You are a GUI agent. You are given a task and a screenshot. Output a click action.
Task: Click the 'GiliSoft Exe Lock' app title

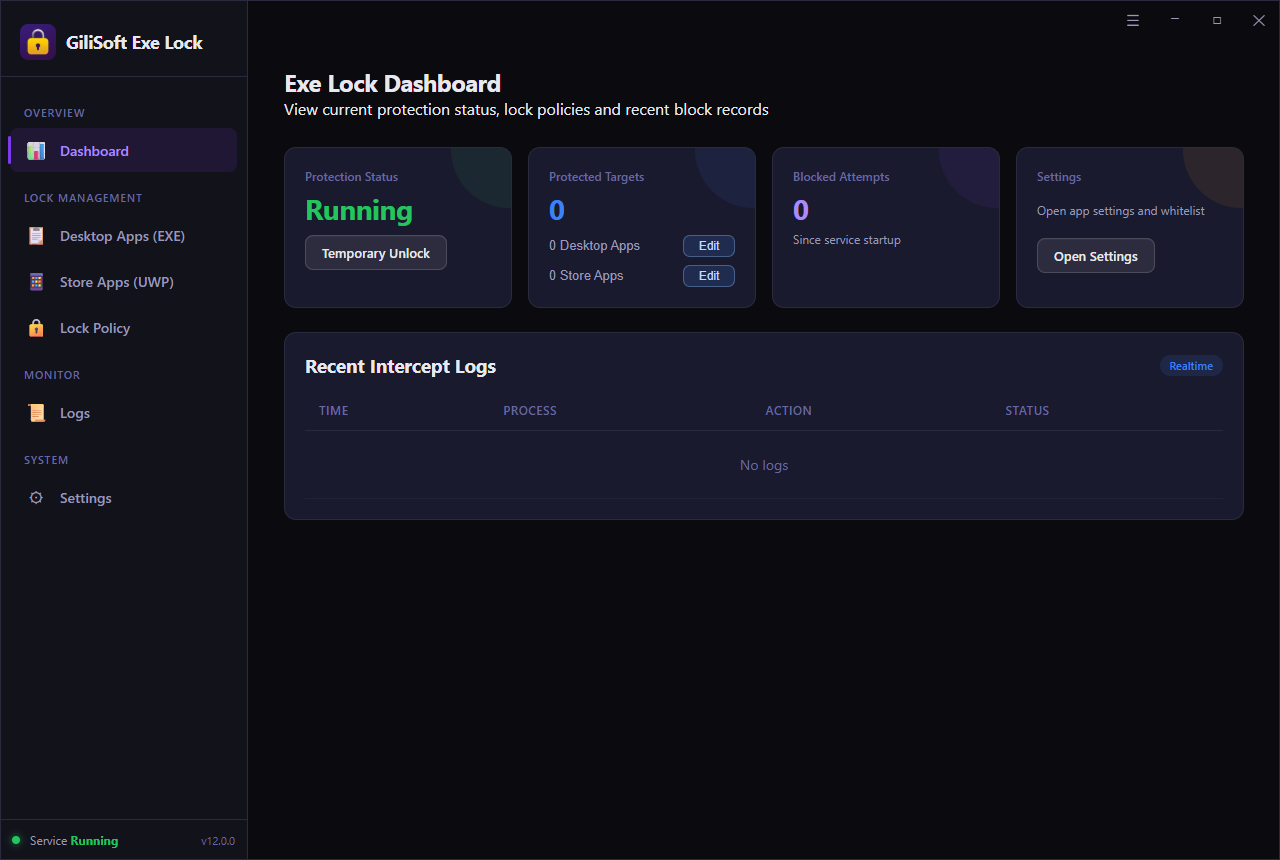click(134, 43)
